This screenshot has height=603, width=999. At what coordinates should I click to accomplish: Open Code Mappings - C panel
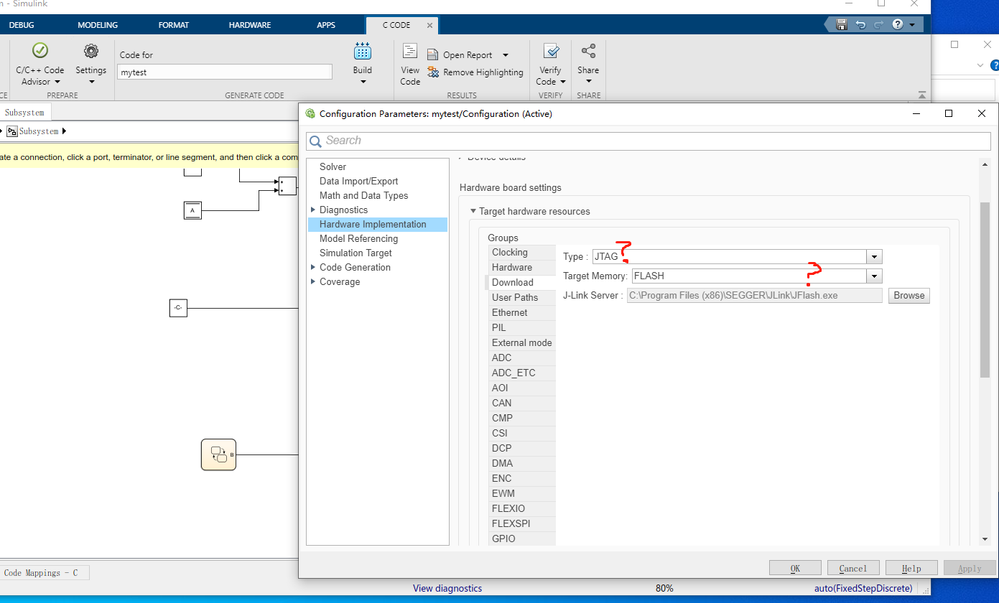click(x=41, y=572)
